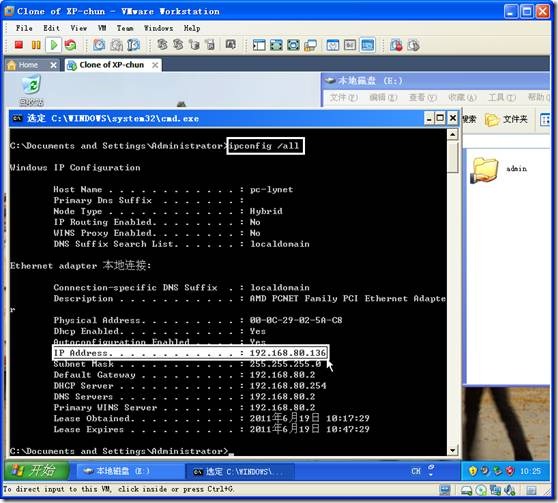Open the View menu

coord(79,28)
